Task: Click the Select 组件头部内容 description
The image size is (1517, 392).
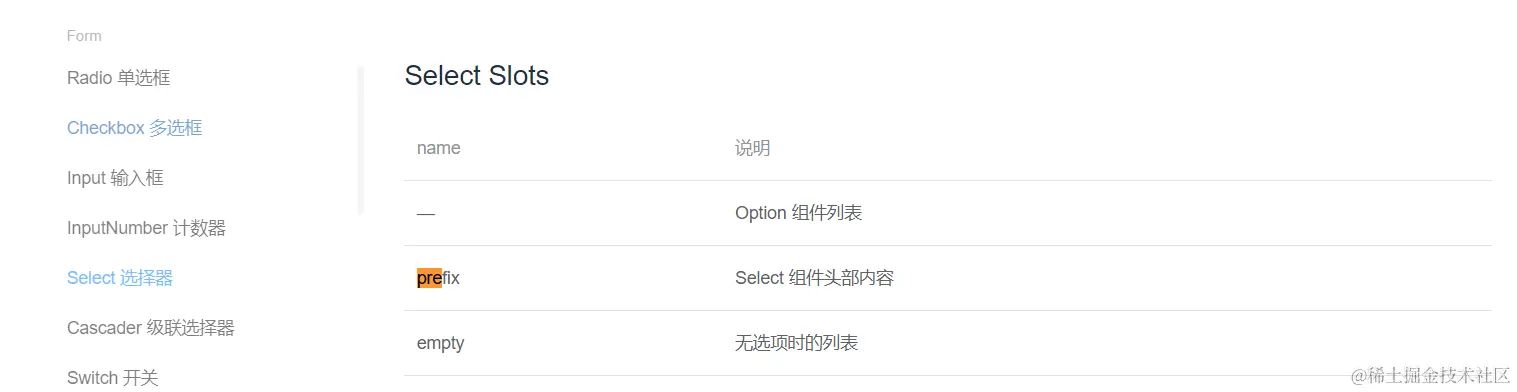Action: point(814,278)
